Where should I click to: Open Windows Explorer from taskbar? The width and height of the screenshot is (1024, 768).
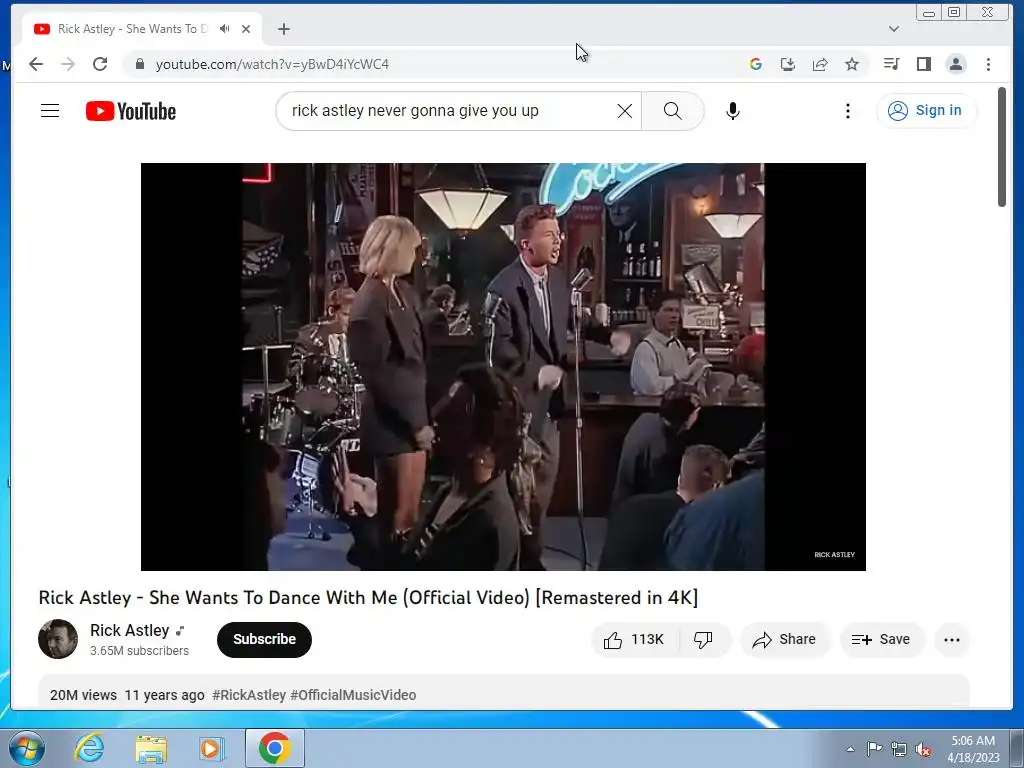pyautogui.click(x=151, y=748)
